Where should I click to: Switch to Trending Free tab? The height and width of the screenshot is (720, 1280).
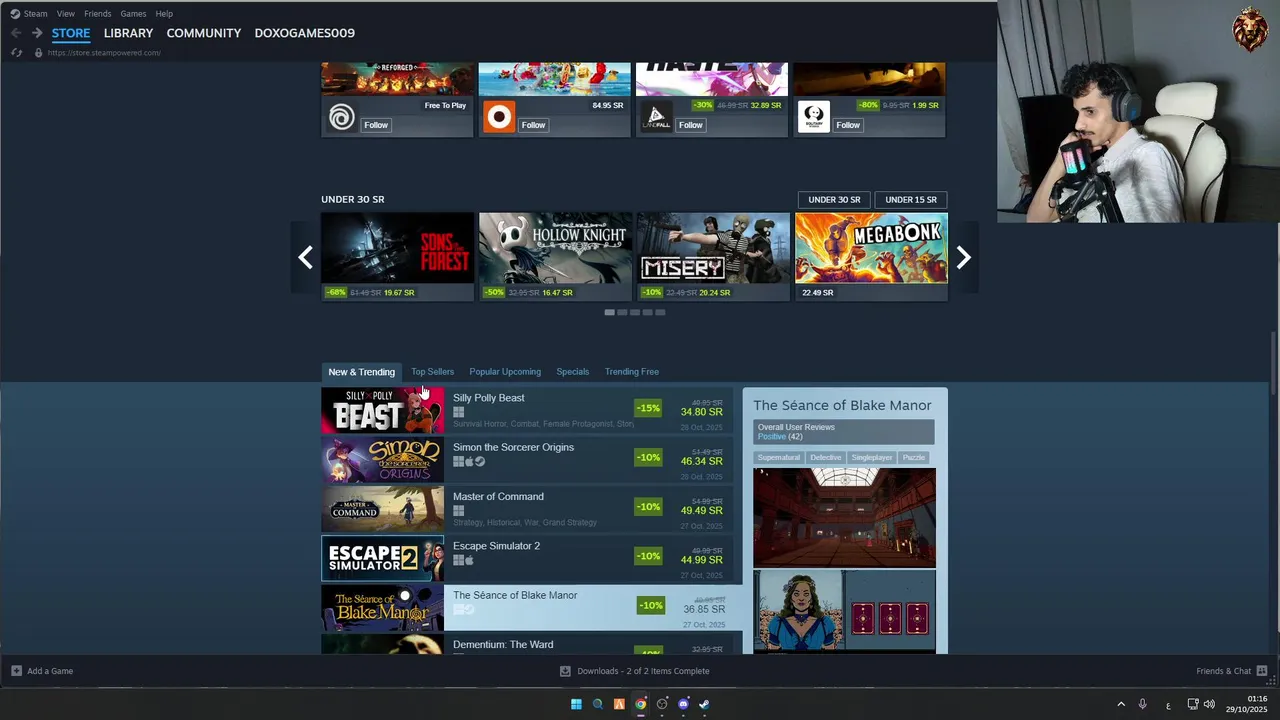click(632, 372)
